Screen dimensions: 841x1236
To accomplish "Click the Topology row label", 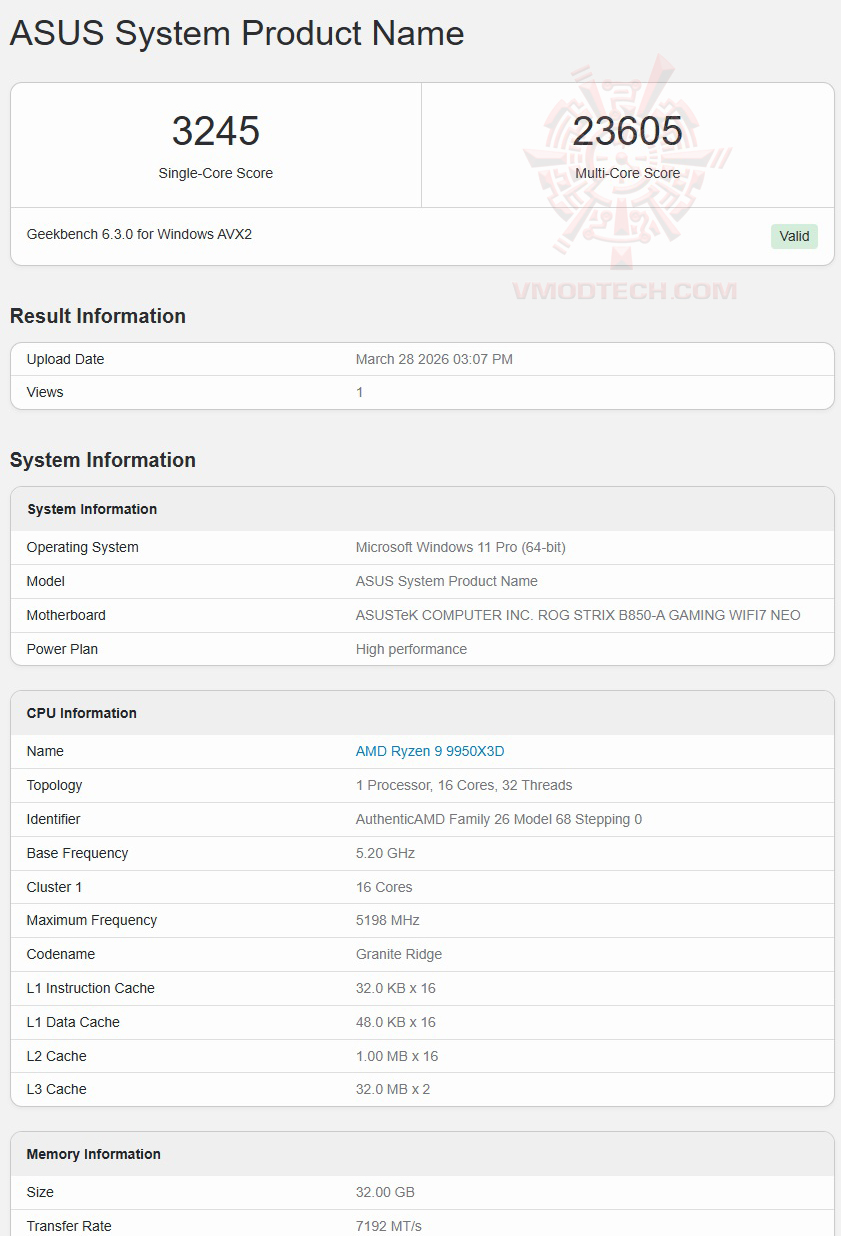I will click(x=55, y=785).
